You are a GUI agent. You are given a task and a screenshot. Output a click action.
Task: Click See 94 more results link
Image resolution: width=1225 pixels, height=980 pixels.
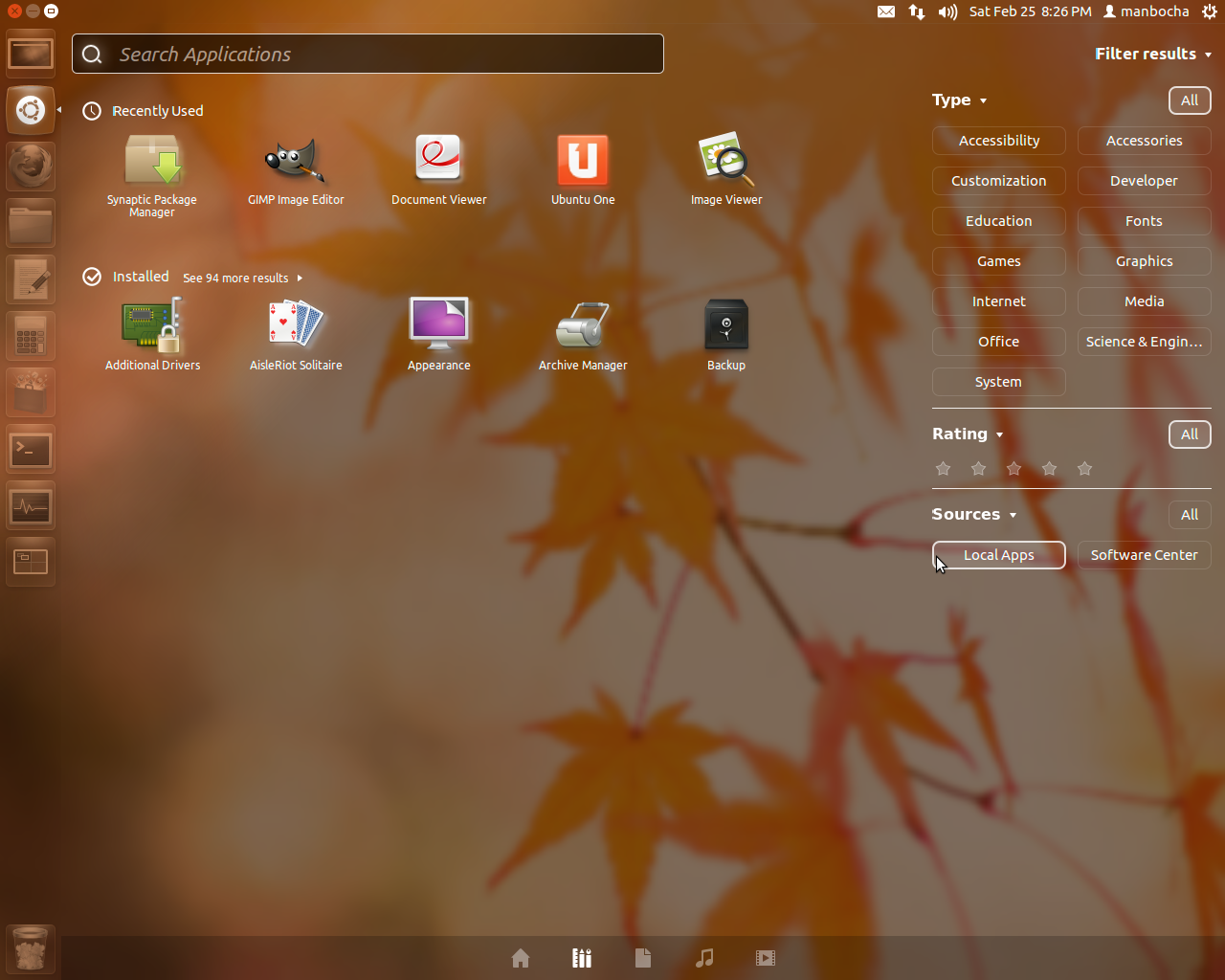[x=241, y=278]
